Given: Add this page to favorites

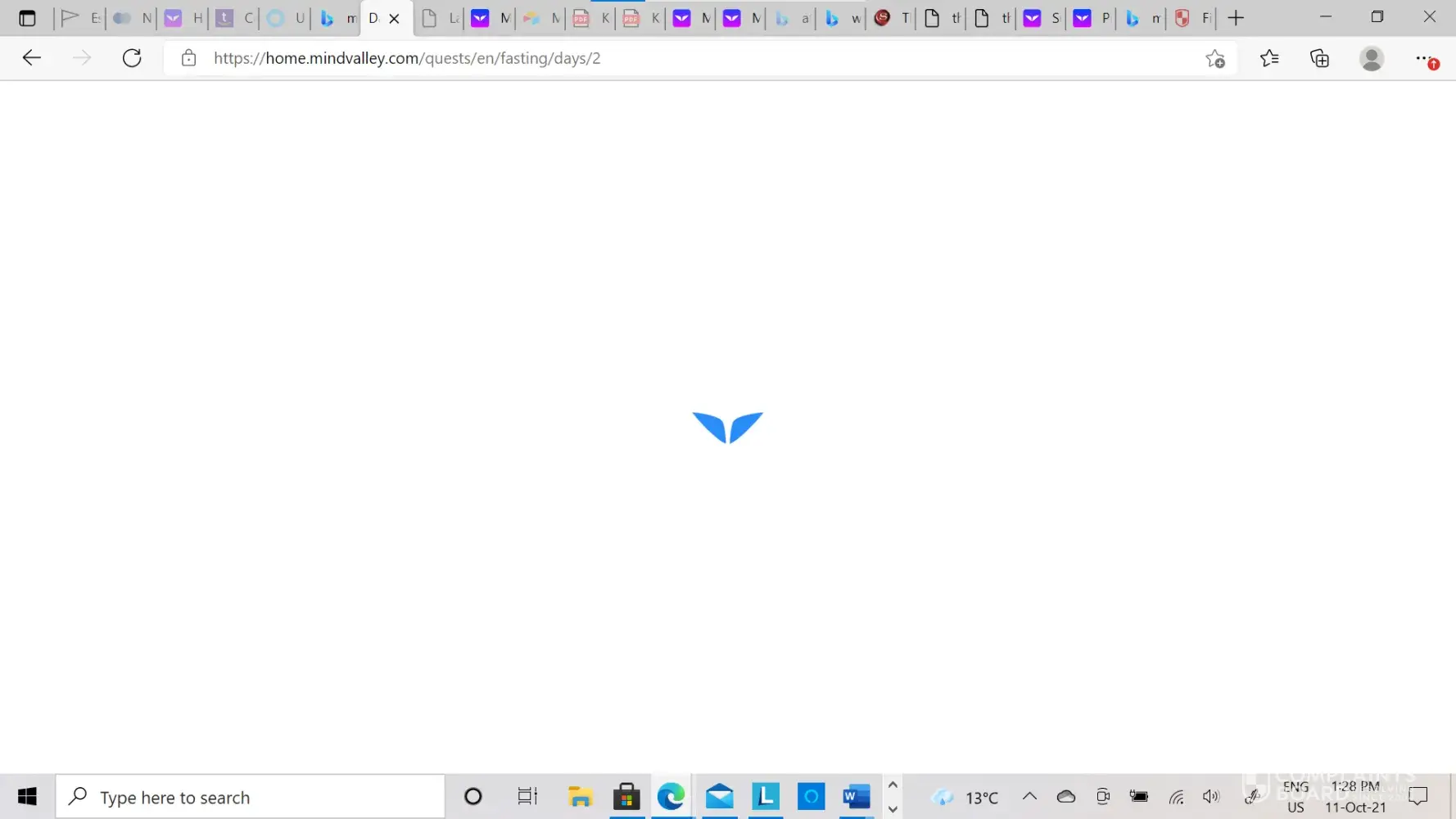Looking at the screenshot, I should [1215, 59].
